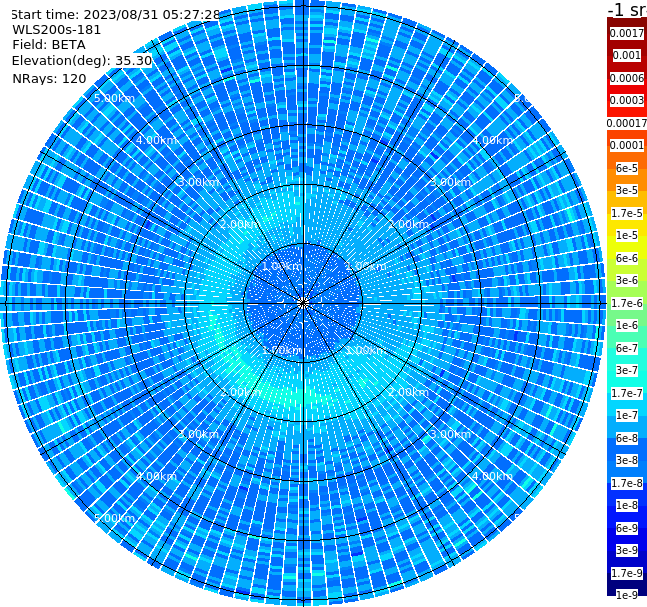Screen dimensions: 647x607
Task: Click the 3e-7 colorbar label
Action: pyautogui.click(x=627, y=370)
